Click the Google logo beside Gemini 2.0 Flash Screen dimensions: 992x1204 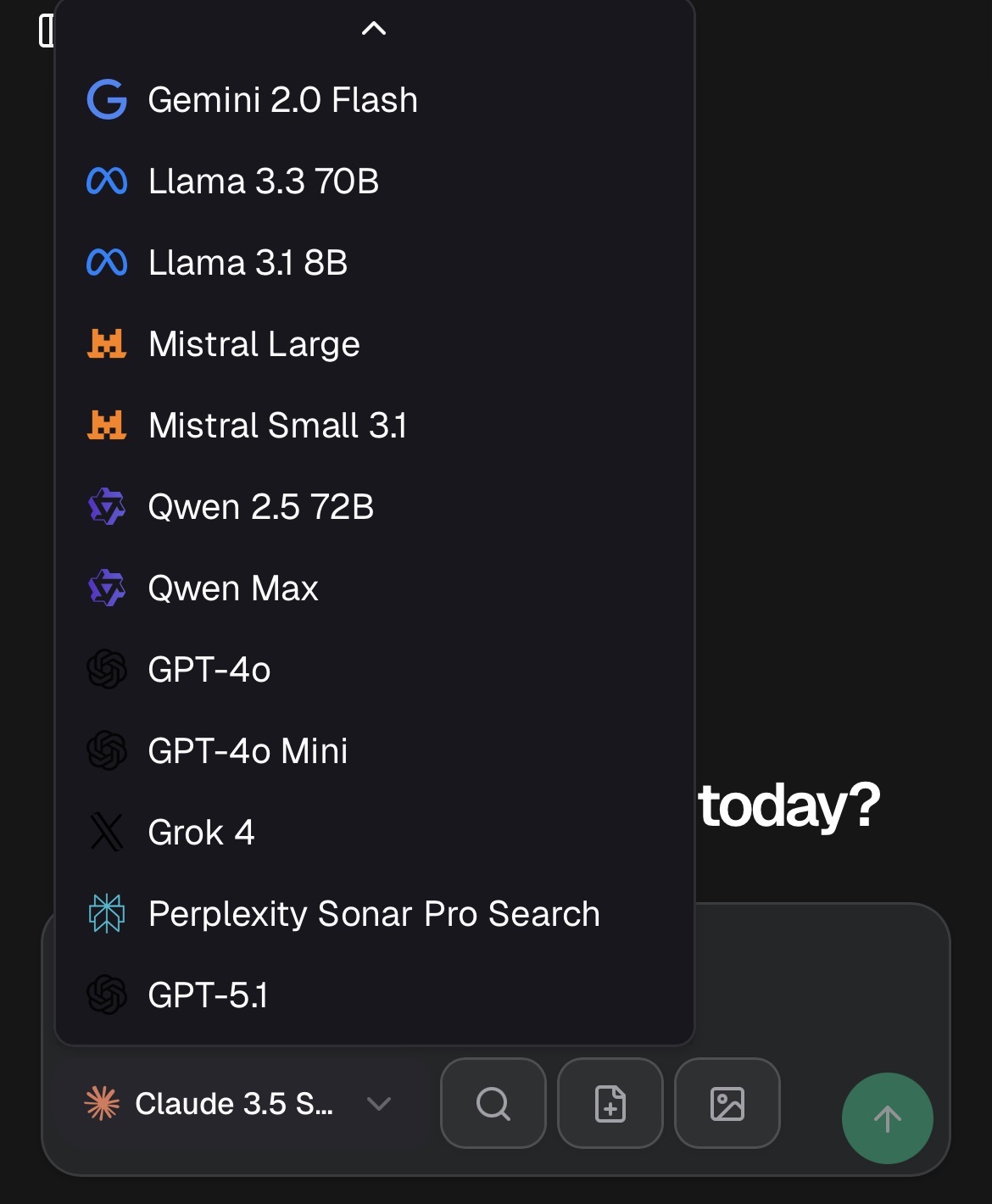107,100
